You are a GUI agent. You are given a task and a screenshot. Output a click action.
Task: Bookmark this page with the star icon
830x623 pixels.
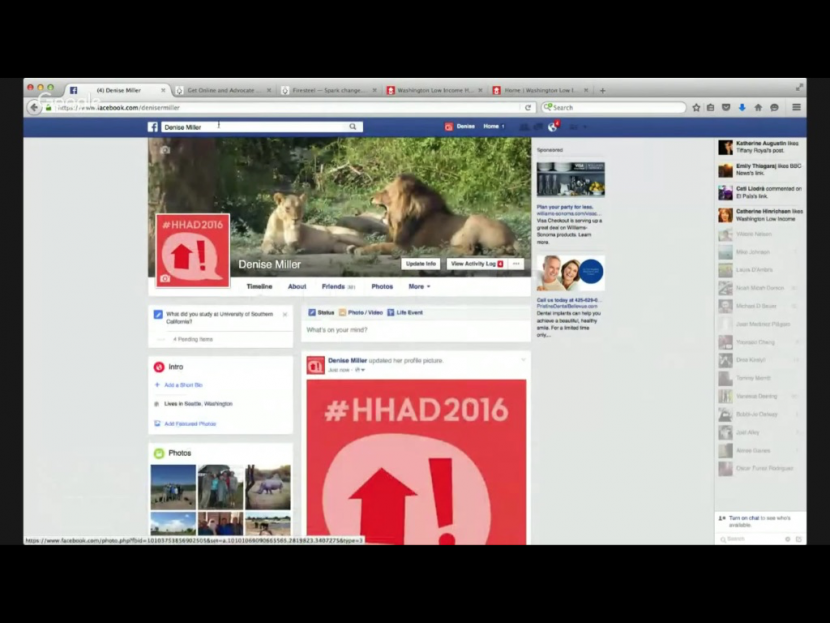[x=696, y=107]
